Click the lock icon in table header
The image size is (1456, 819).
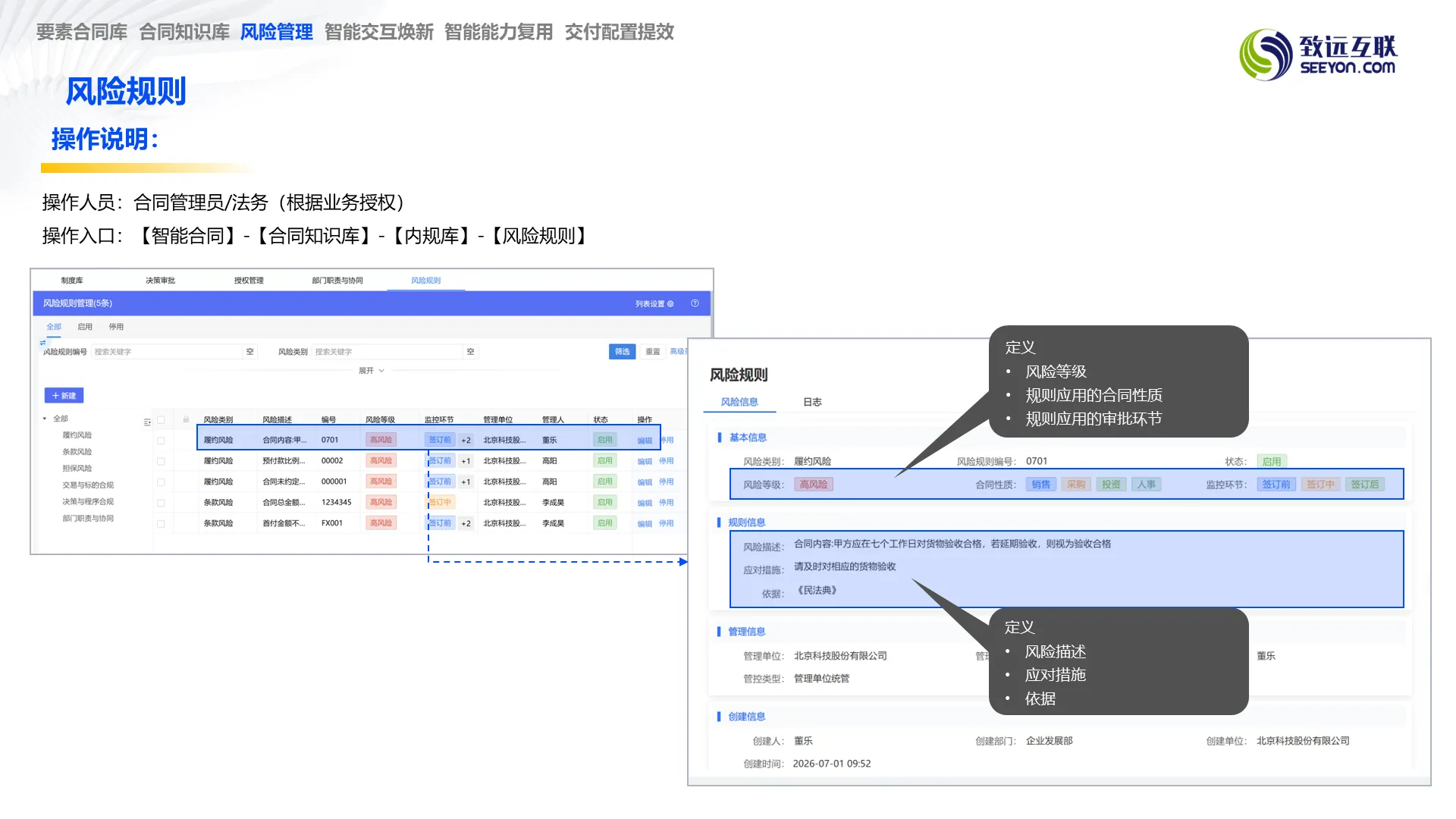tap(186, 419)
